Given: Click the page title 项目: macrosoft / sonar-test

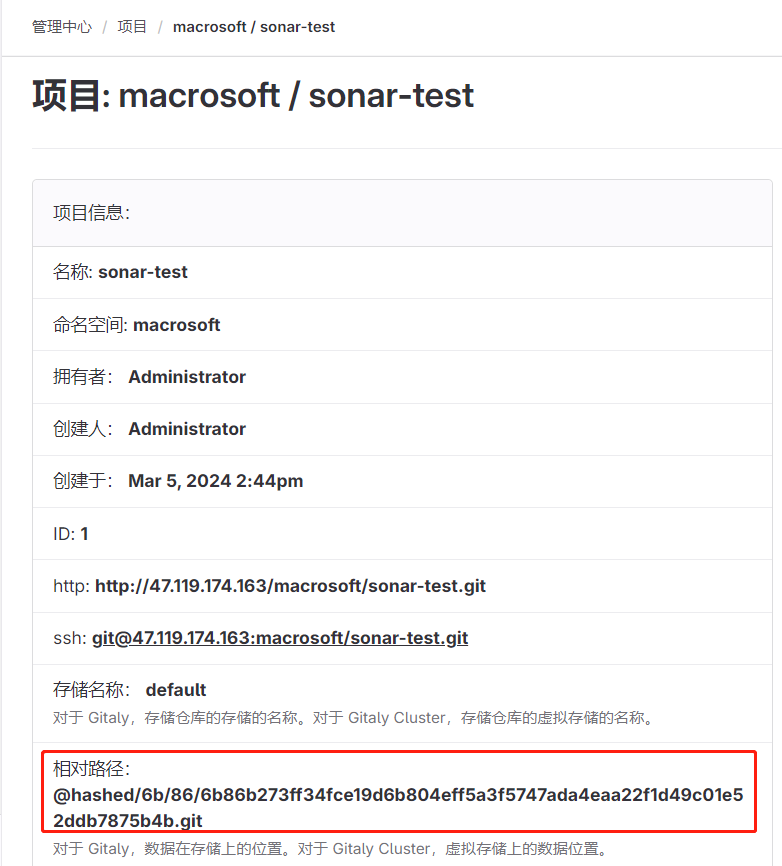Looking at the screenshot, I should [253, 96].
